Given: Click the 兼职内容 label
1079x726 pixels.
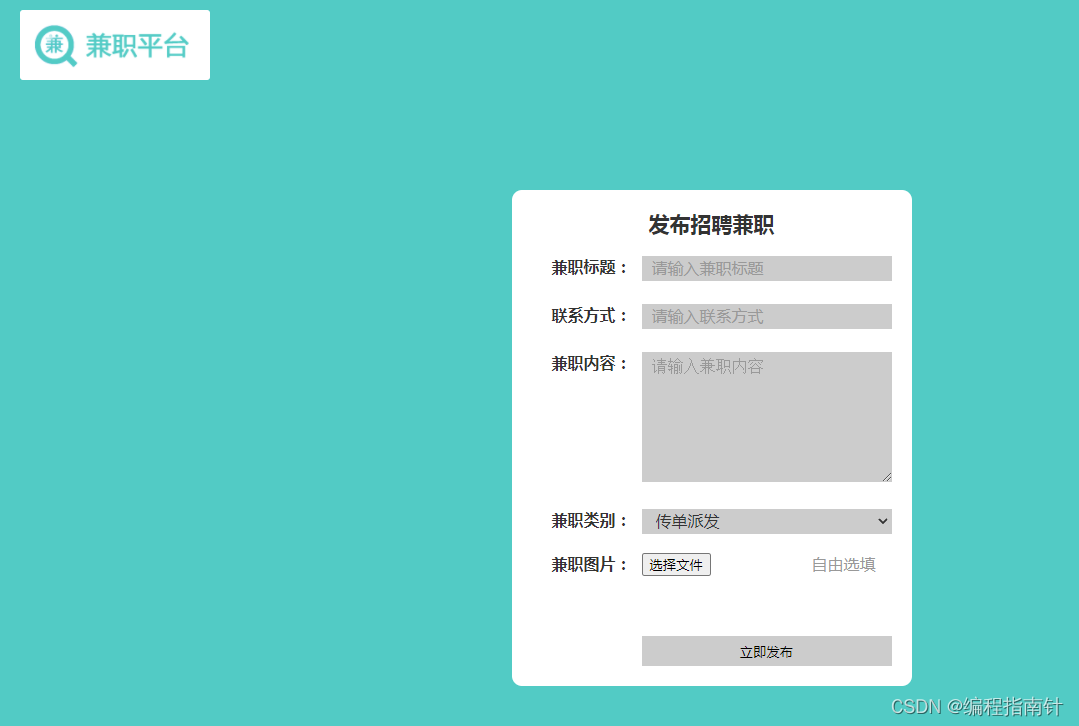Looking at the screenshot, I should tap(589, 364).
